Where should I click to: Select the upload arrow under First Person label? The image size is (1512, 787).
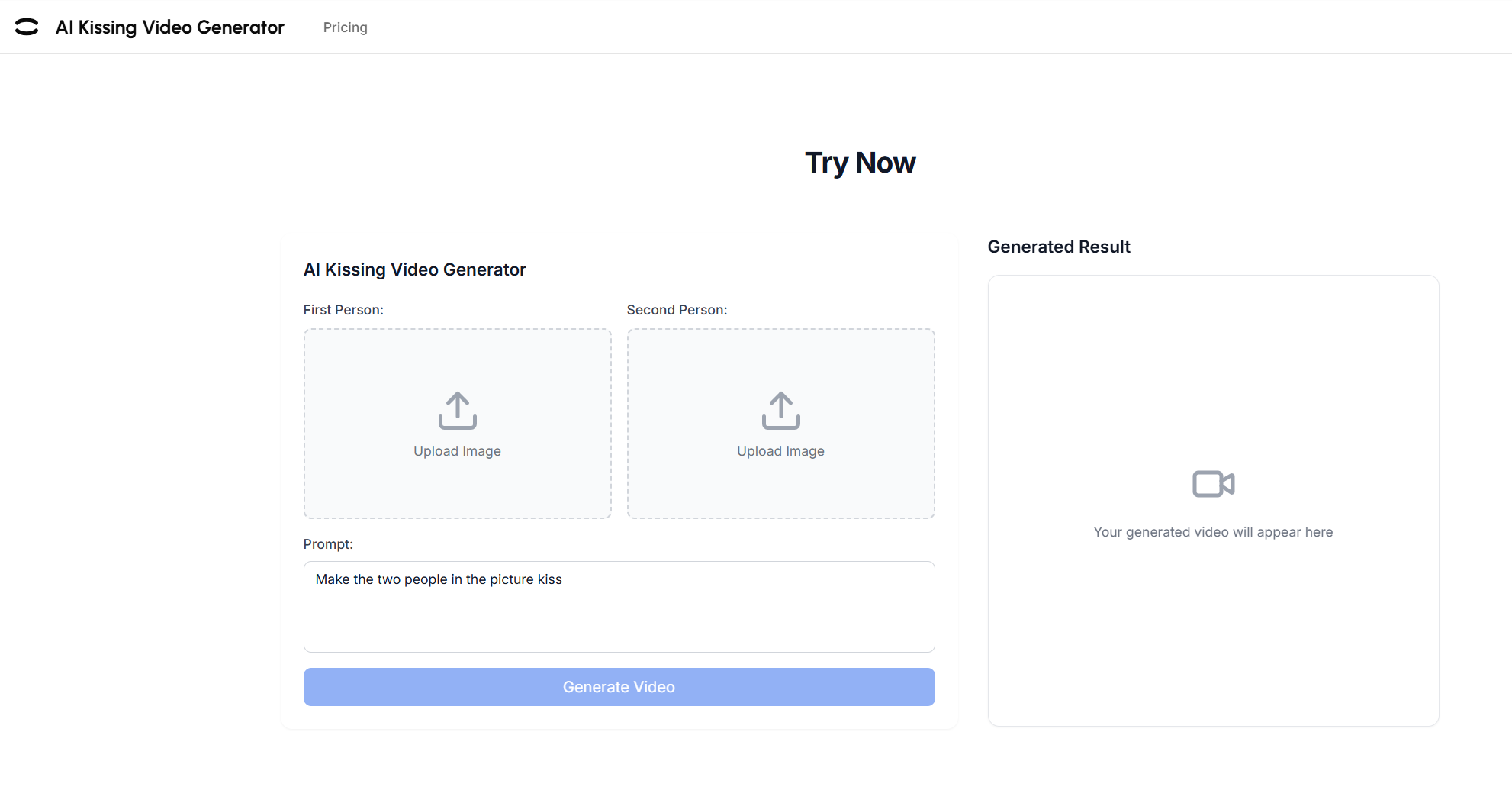tap(456, 410)
